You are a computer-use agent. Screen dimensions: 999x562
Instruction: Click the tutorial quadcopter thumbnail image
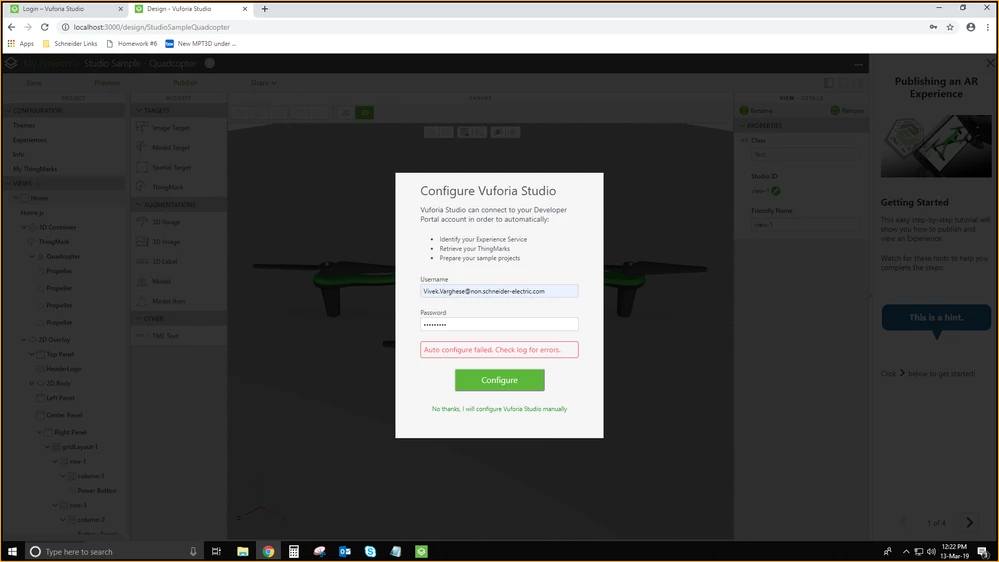point(936,146)
